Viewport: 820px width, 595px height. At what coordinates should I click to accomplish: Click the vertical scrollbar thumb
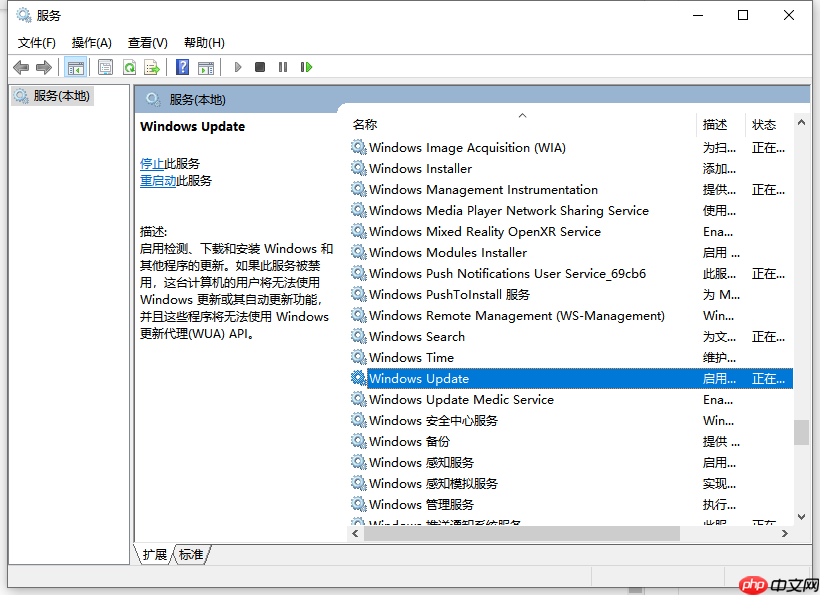[801, 432]
